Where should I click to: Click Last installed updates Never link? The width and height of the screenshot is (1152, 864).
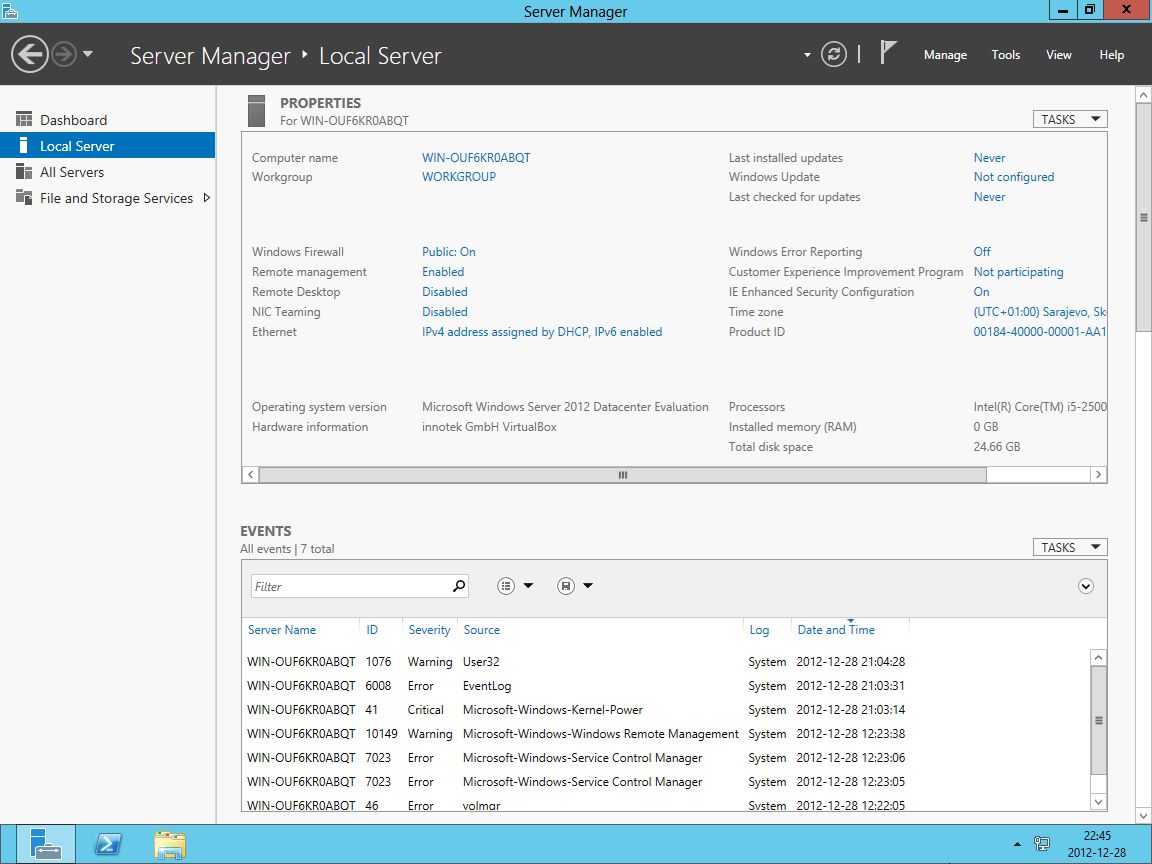[989, 157]
